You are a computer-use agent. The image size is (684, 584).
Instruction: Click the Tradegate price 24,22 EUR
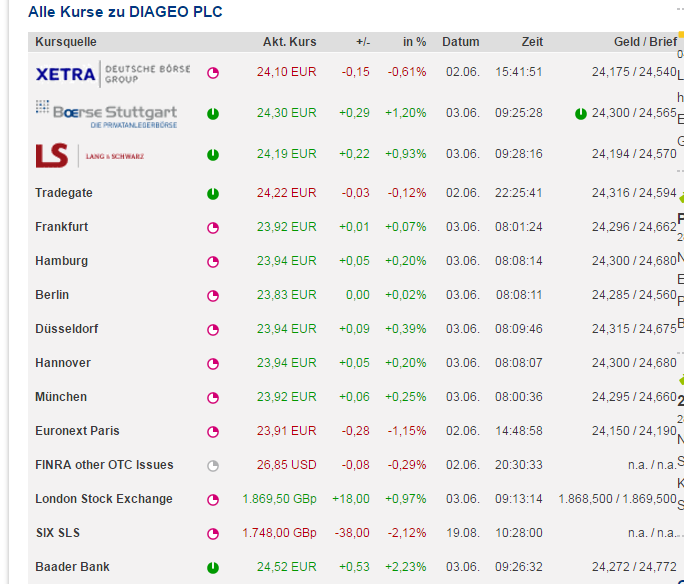(x=287, y=193)
